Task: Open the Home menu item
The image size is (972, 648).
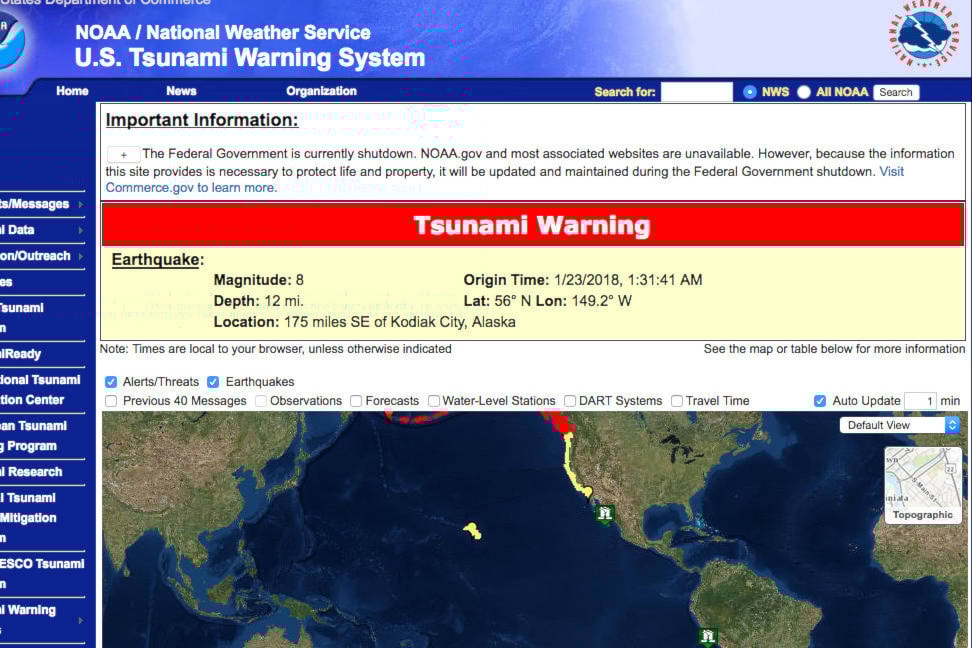Action: (x=71, y=90)
